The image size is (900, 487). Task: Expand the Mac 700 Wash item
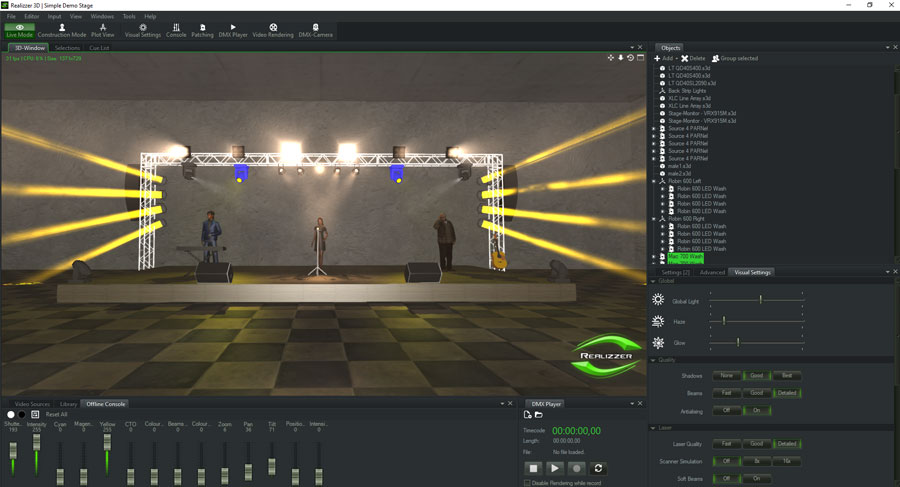click(654, 257)
